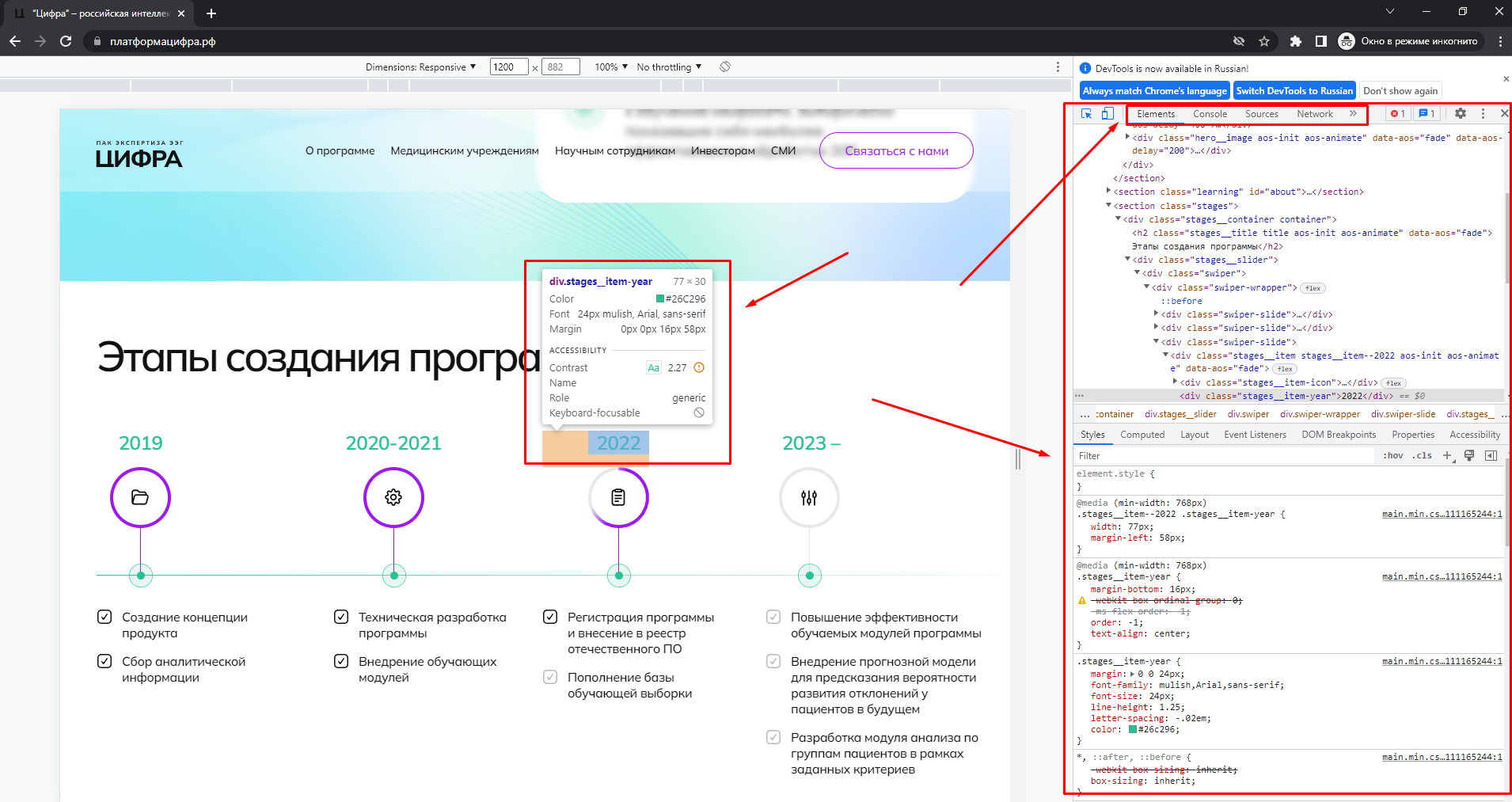Open the DevTools error counter badge
Screen dimensions: 1512x802
(x=1398, y=114)
